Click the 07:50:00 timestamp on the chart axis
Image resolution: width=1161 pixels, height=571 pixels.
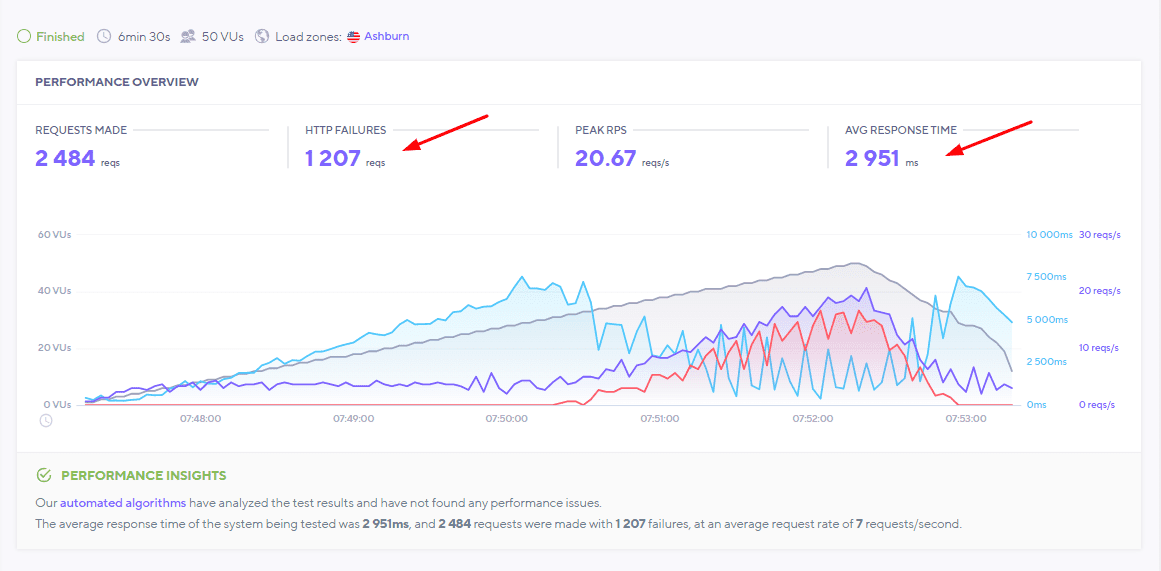(507, 419)
